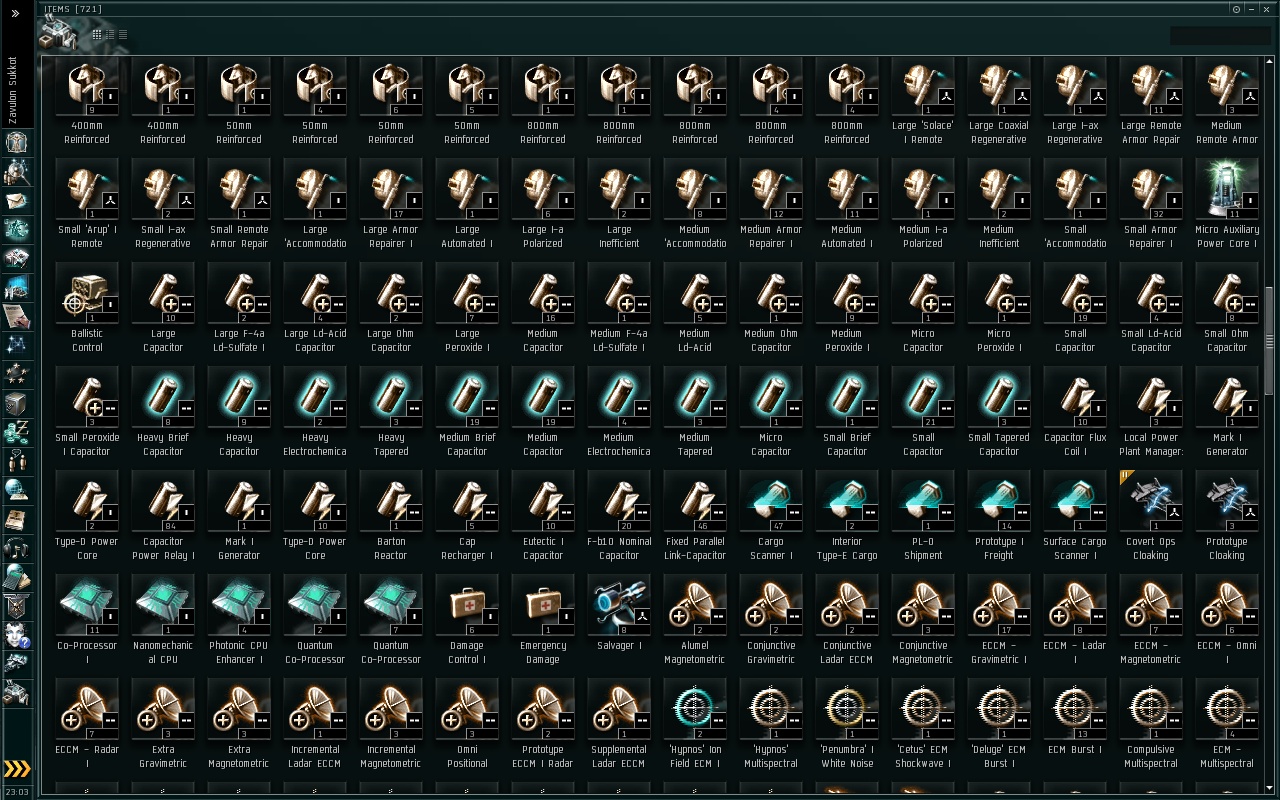Select the Capacitor Power Relay I item
The width and height of the screenshot is (1280, 800).
(163, 517)
